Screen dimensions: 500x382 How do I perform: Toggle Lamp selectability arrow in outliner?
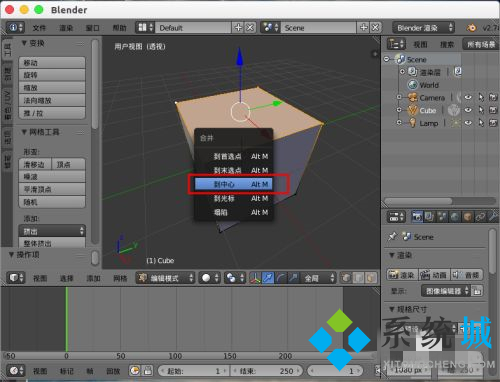point(481,123)
